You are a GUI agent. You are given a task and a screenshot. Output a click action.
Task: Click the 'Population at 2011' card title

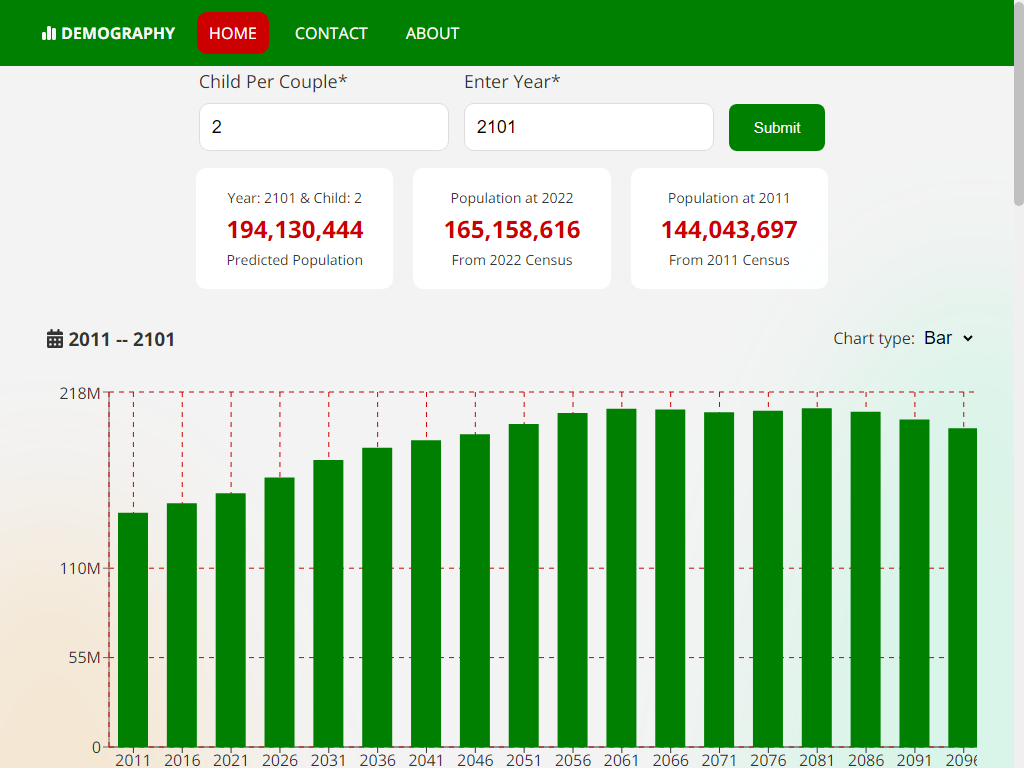tap(729, 198)
